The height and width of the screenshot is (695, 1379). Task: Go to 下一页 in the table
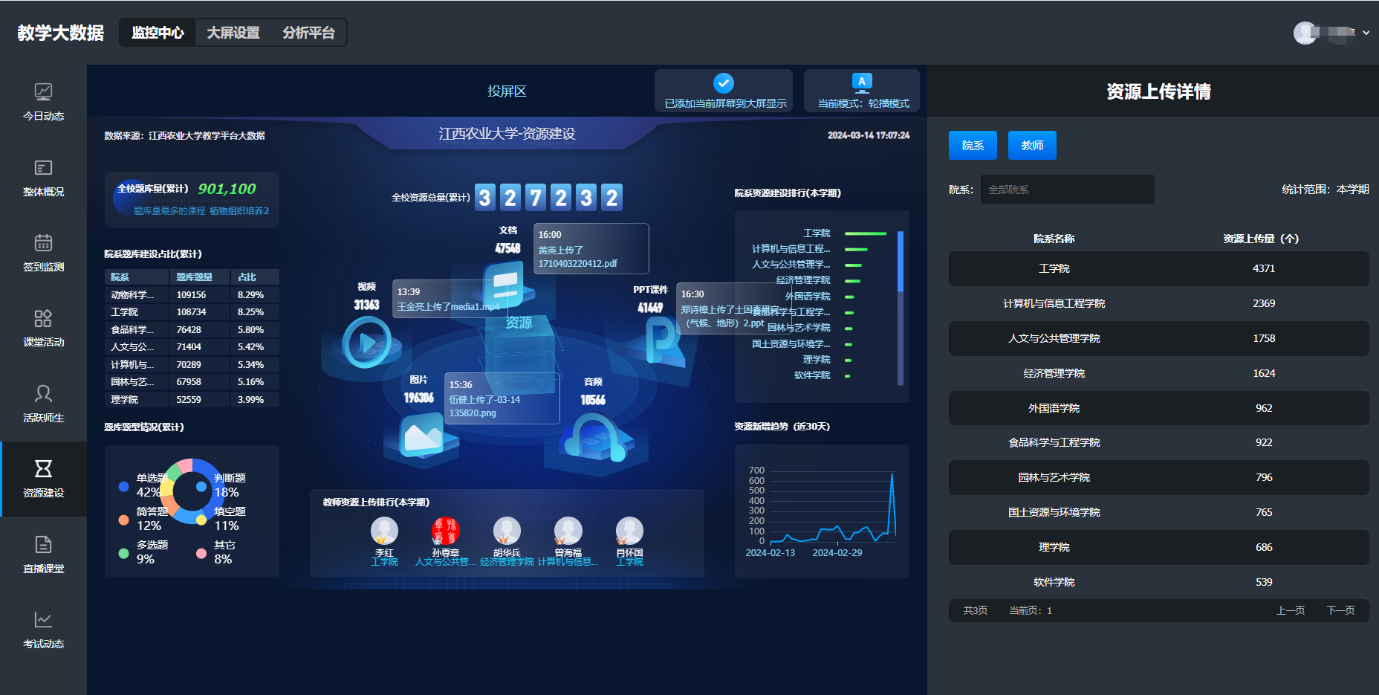[x=1340, y=610]
